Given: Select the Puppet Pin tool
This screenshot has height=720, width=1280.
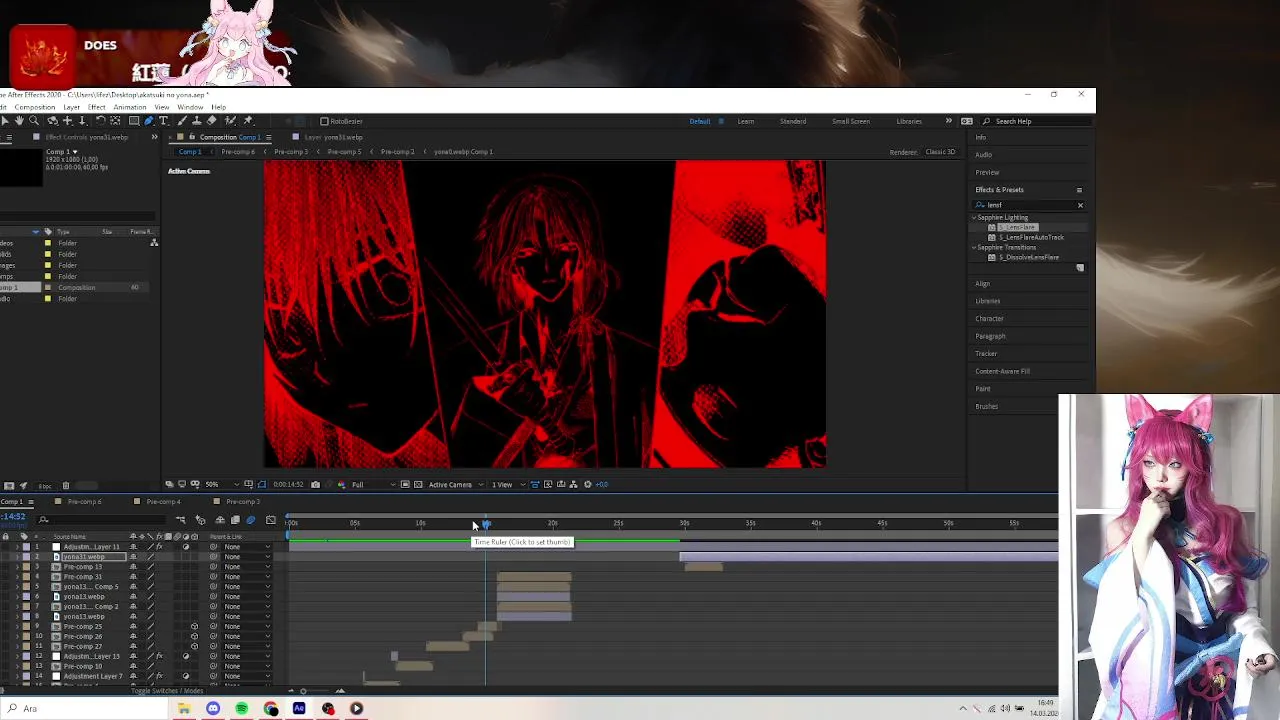Looking at the screenshot, I should [x=248, y=121].
